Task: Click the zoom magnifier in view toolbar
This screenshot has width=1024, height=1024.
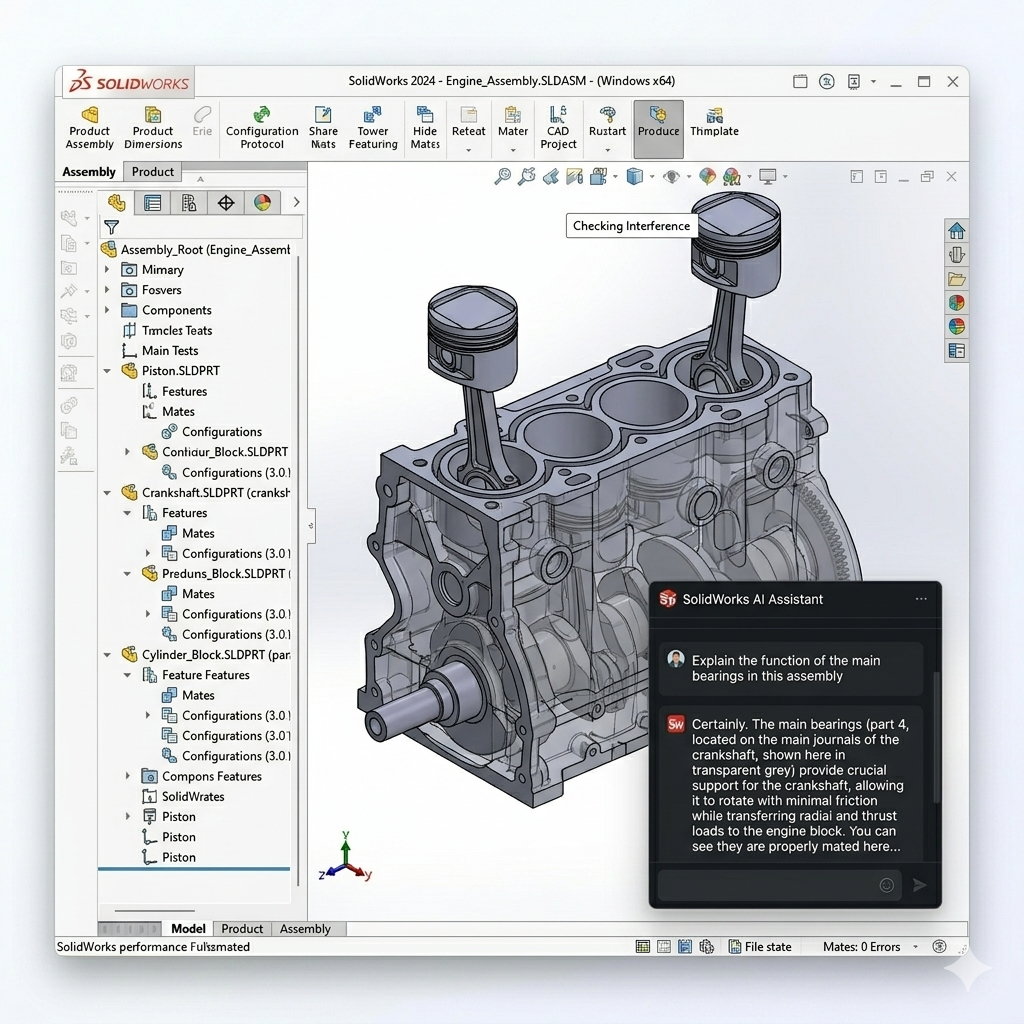Action: pos(502,176)
